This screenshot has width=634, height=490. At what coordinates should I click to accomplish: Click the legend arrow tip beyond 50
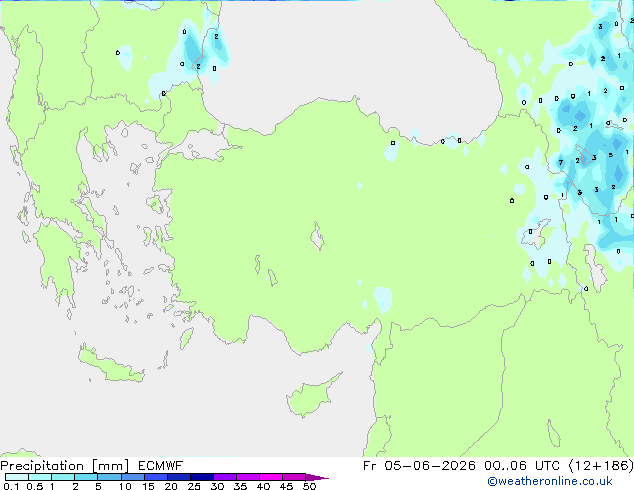[317, 477]
